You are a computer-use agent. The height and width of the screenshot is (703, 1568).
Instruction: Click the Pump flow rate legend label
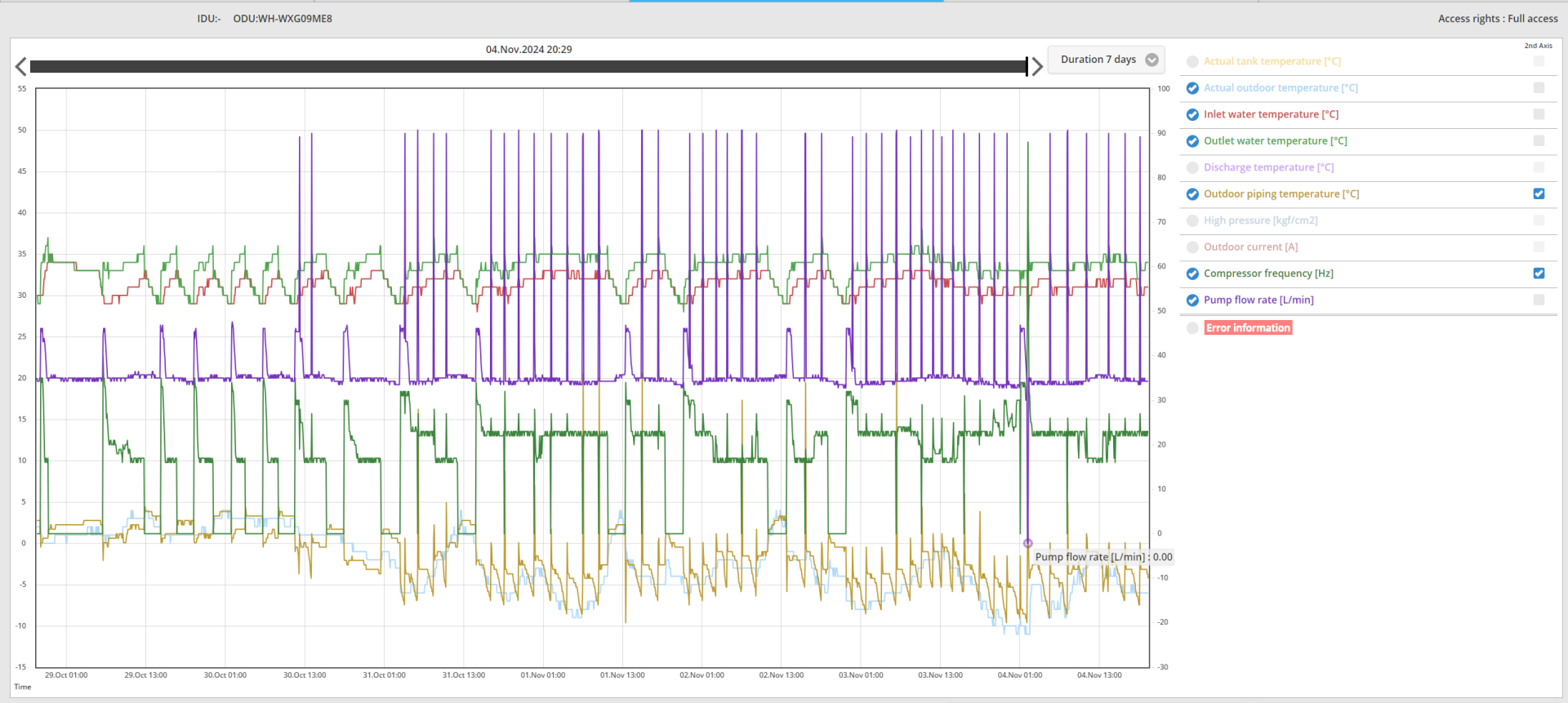(x=1258, y=300)
